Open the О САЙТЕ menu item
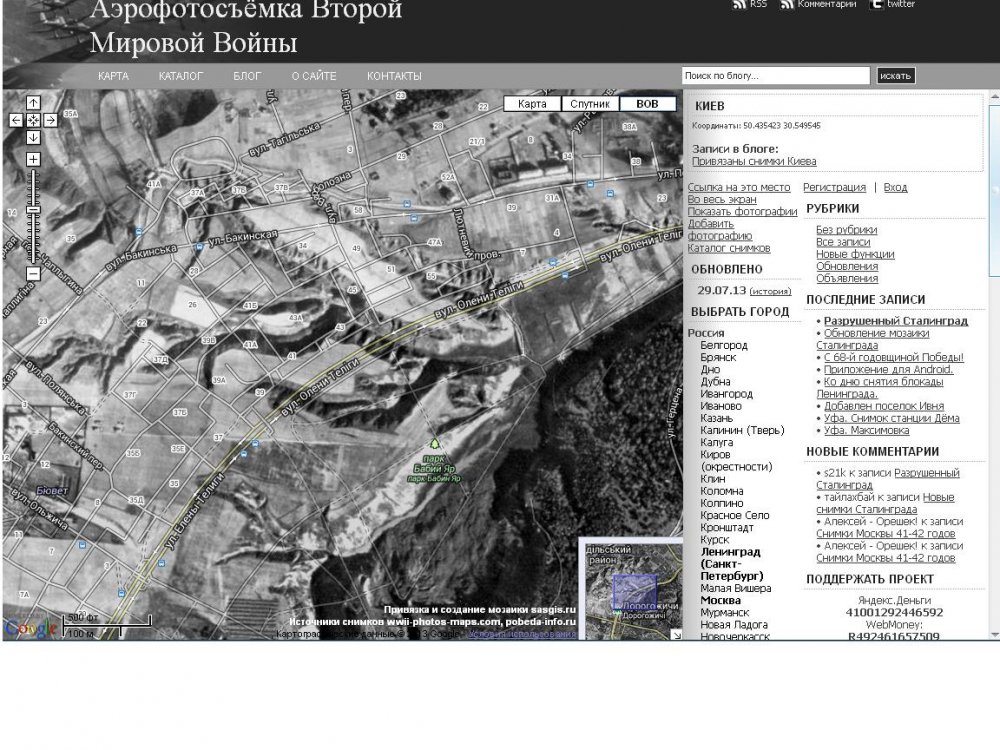The image size is (1000, 750). (x=314, y=76)
